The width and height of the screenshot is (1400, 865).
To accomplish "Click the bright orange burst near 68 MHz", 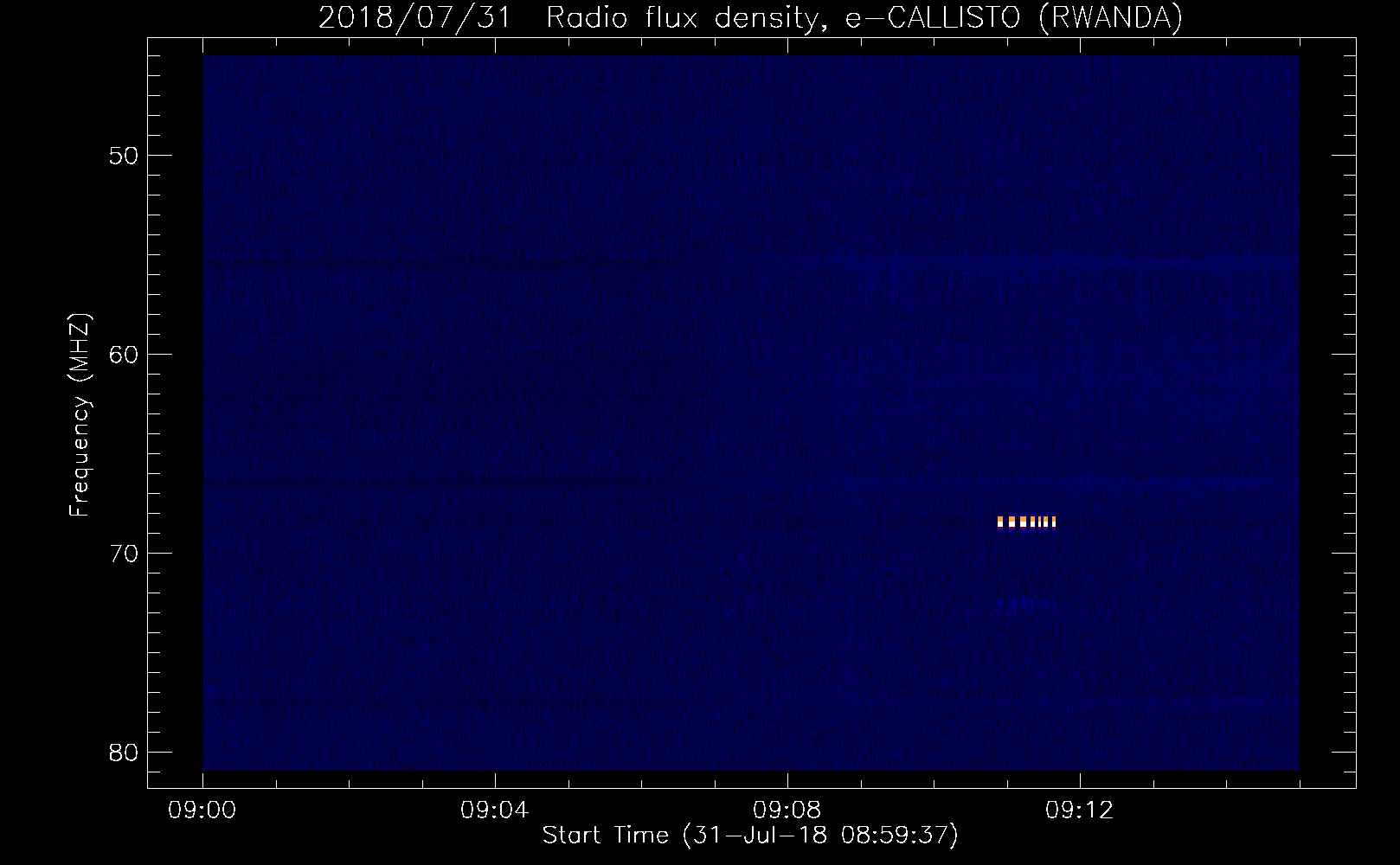I will [1026, 522].
